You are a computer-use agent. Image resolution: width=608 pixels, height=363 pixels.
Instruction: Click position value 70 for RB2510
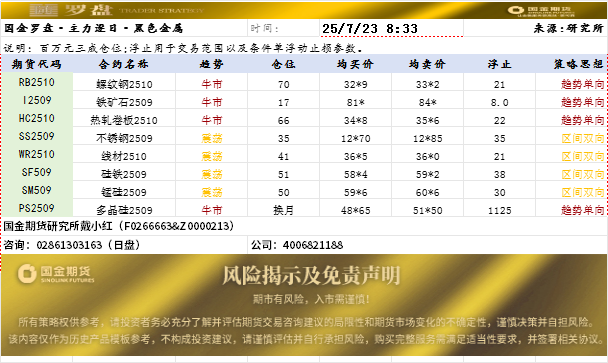[x=283, y=85]
